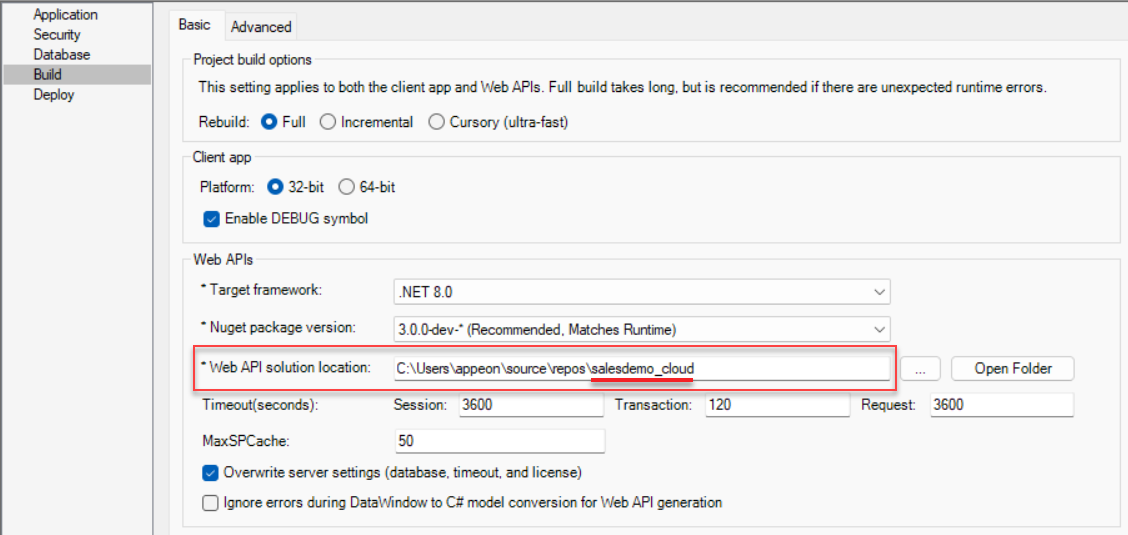The height and width of the screenshot is (535, 1128).
Task: Disable the Enable DEBUG symbol checkbox
Action: tap(211, 219)
